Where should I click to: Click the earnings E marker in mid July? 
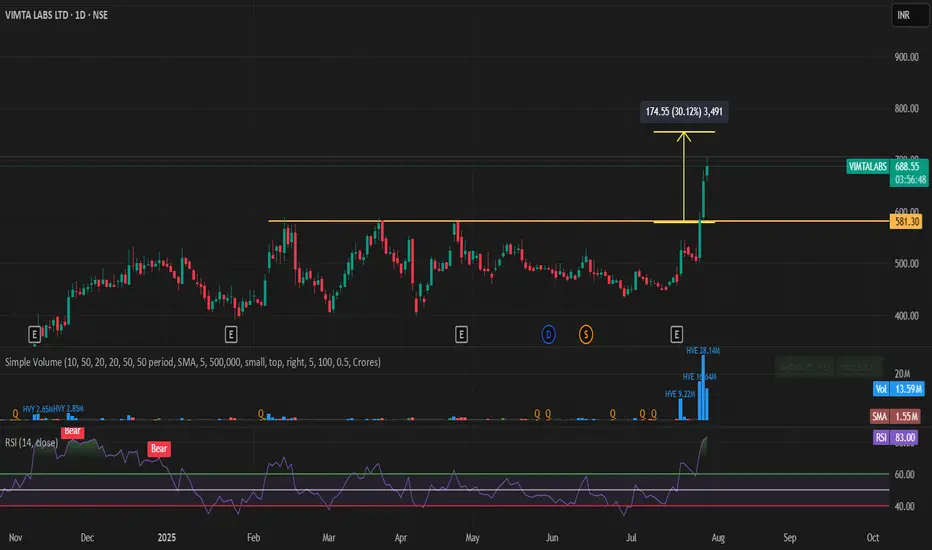pyautogui.click(x=676, y=334)
